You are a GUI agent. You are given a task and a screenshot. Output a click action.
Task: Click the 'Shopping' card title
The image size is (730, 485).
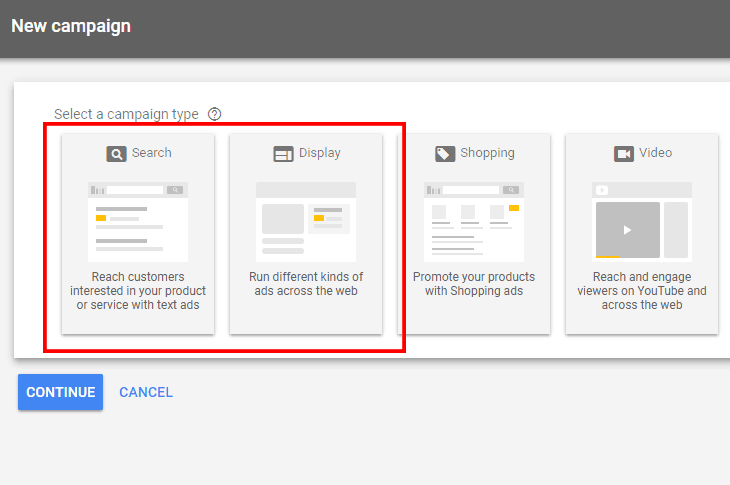487,153
